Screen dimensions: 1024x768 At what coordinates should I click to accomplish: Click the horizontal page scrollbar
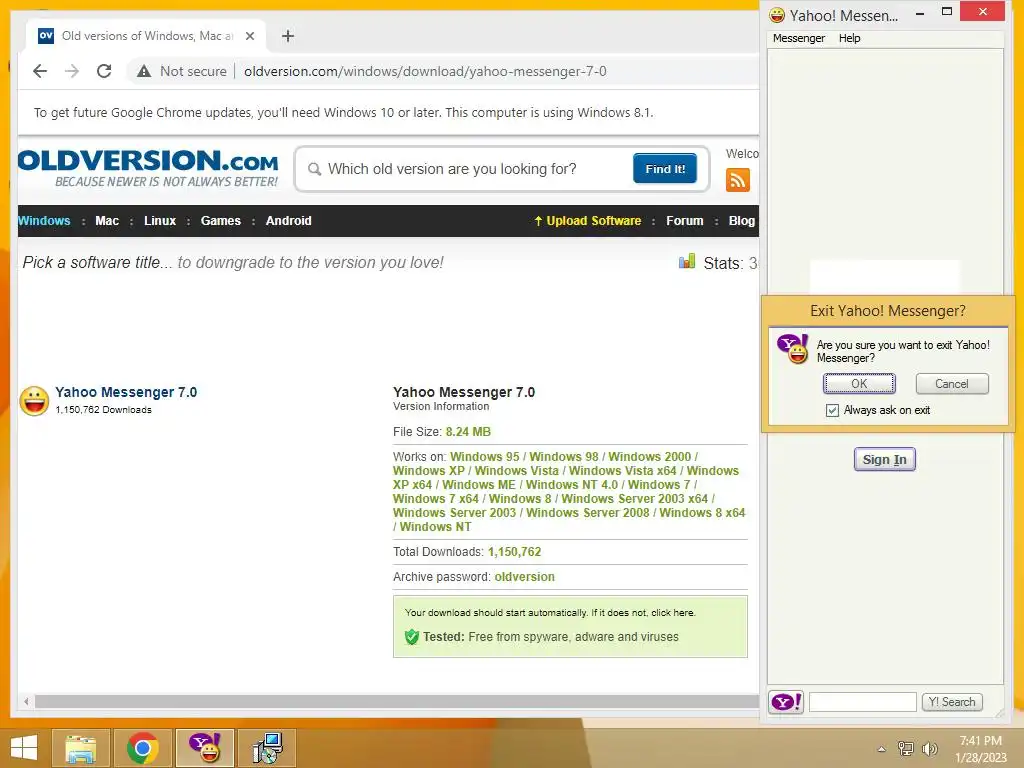396,701
